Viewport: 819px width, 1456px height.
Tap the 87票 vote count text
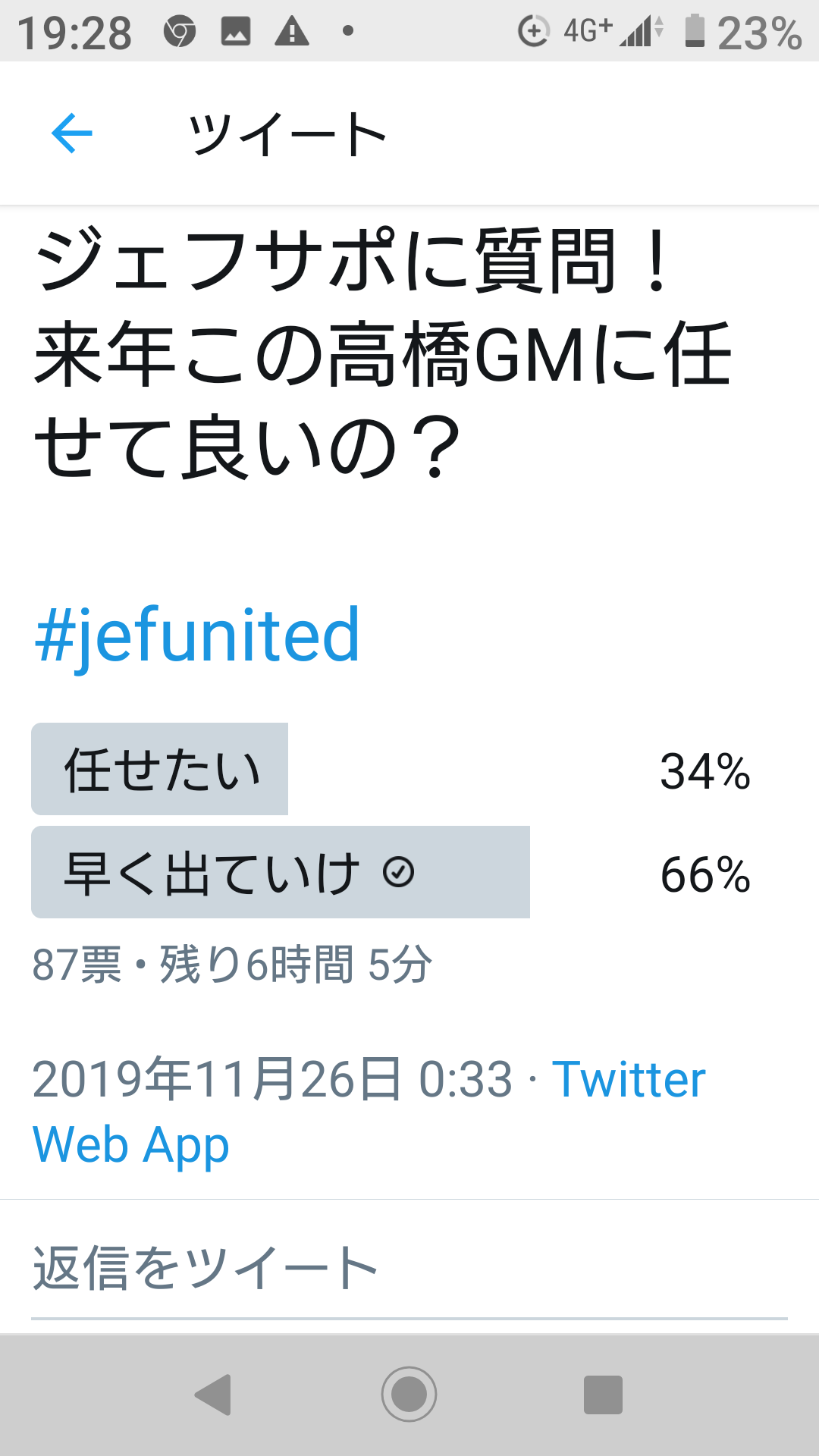77,965
